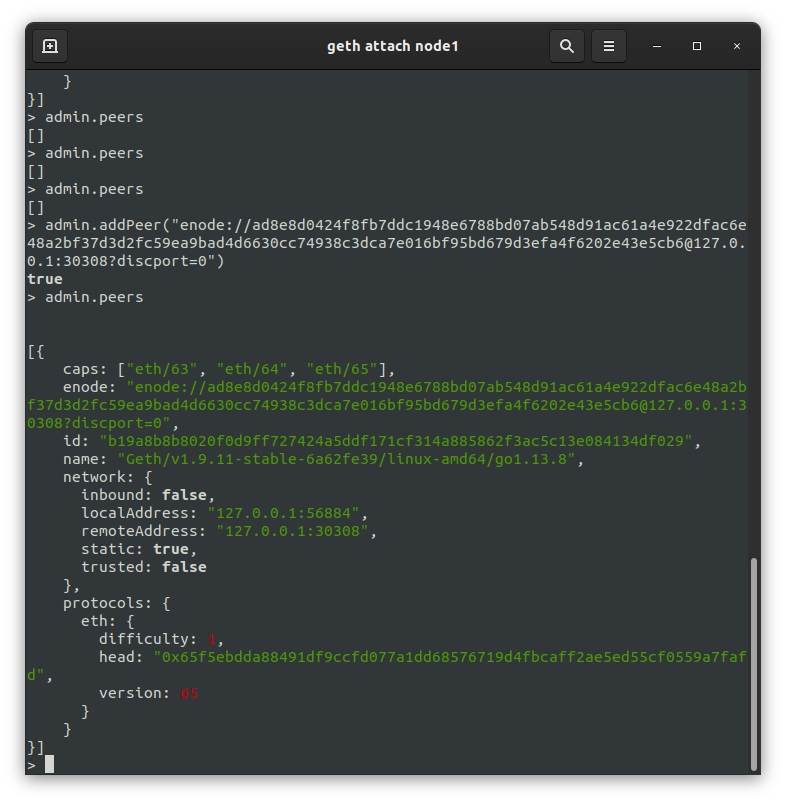Open the terminal search icon

566,46
